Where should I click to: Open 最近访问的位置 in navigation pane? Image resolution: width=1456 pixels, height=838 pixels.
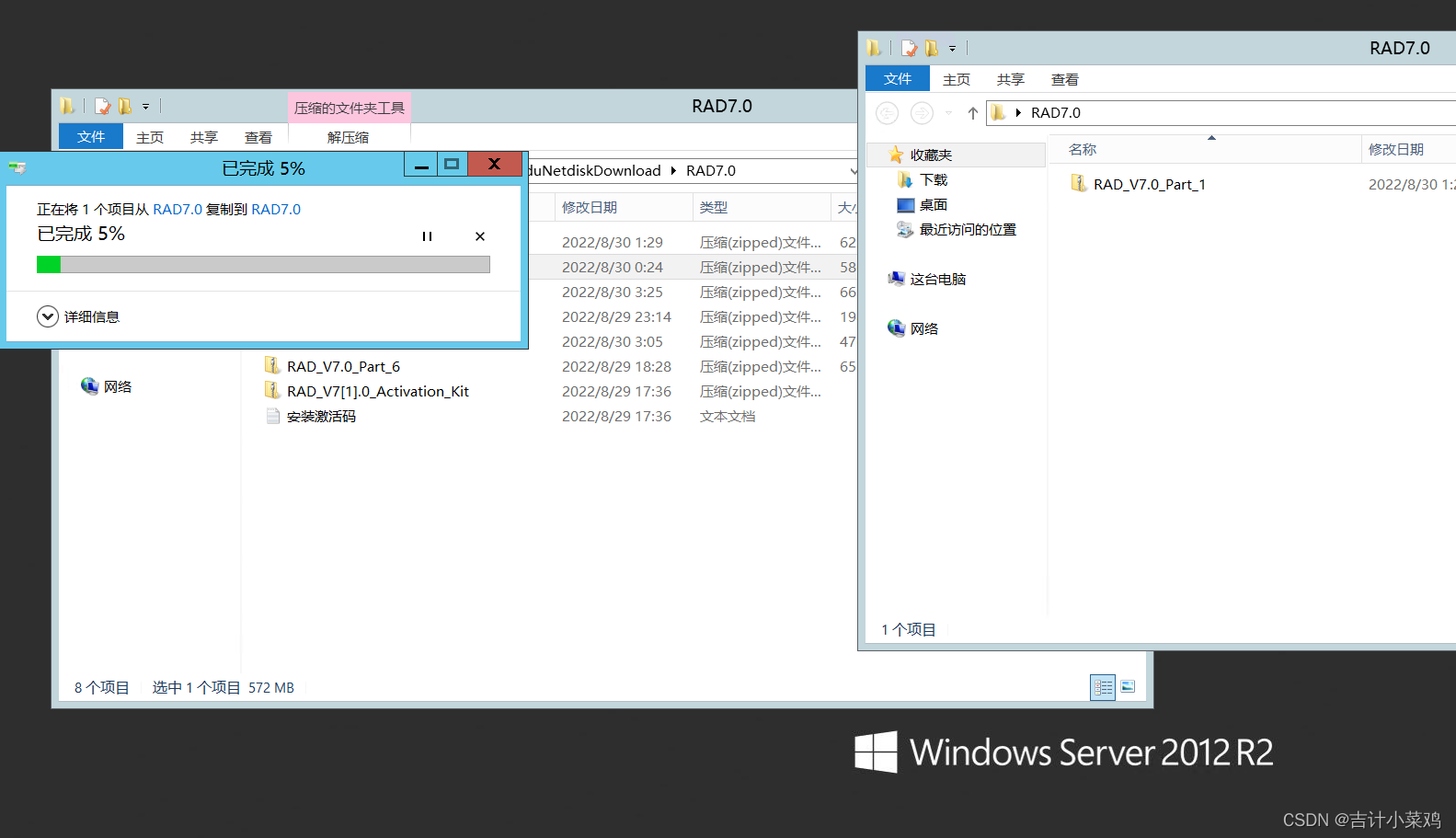point(968,230)
